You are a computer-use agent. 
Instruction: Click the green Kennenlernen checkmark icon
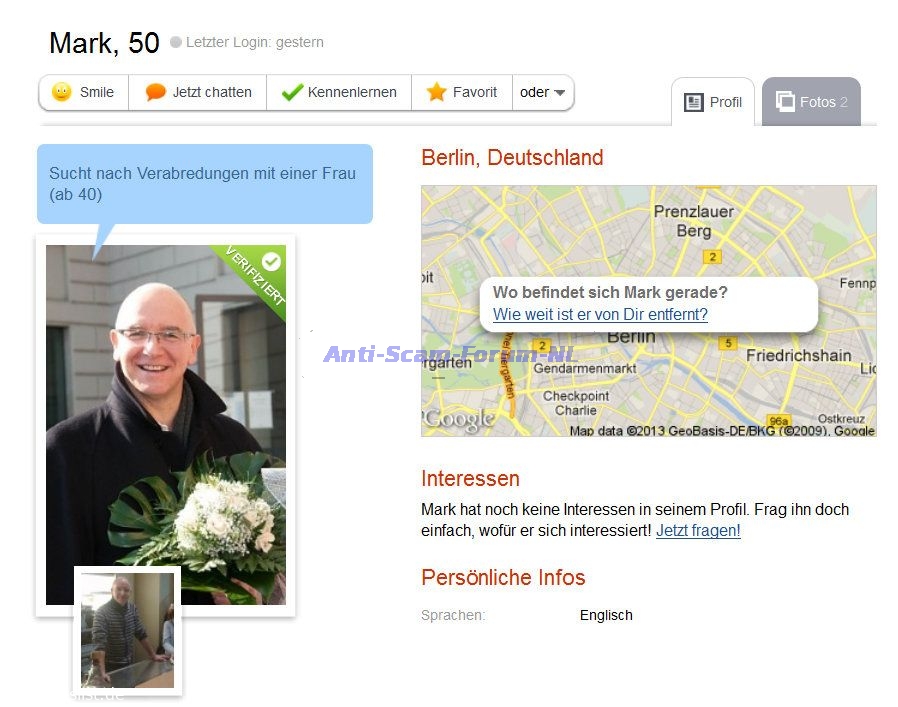[x=292, y=92]
